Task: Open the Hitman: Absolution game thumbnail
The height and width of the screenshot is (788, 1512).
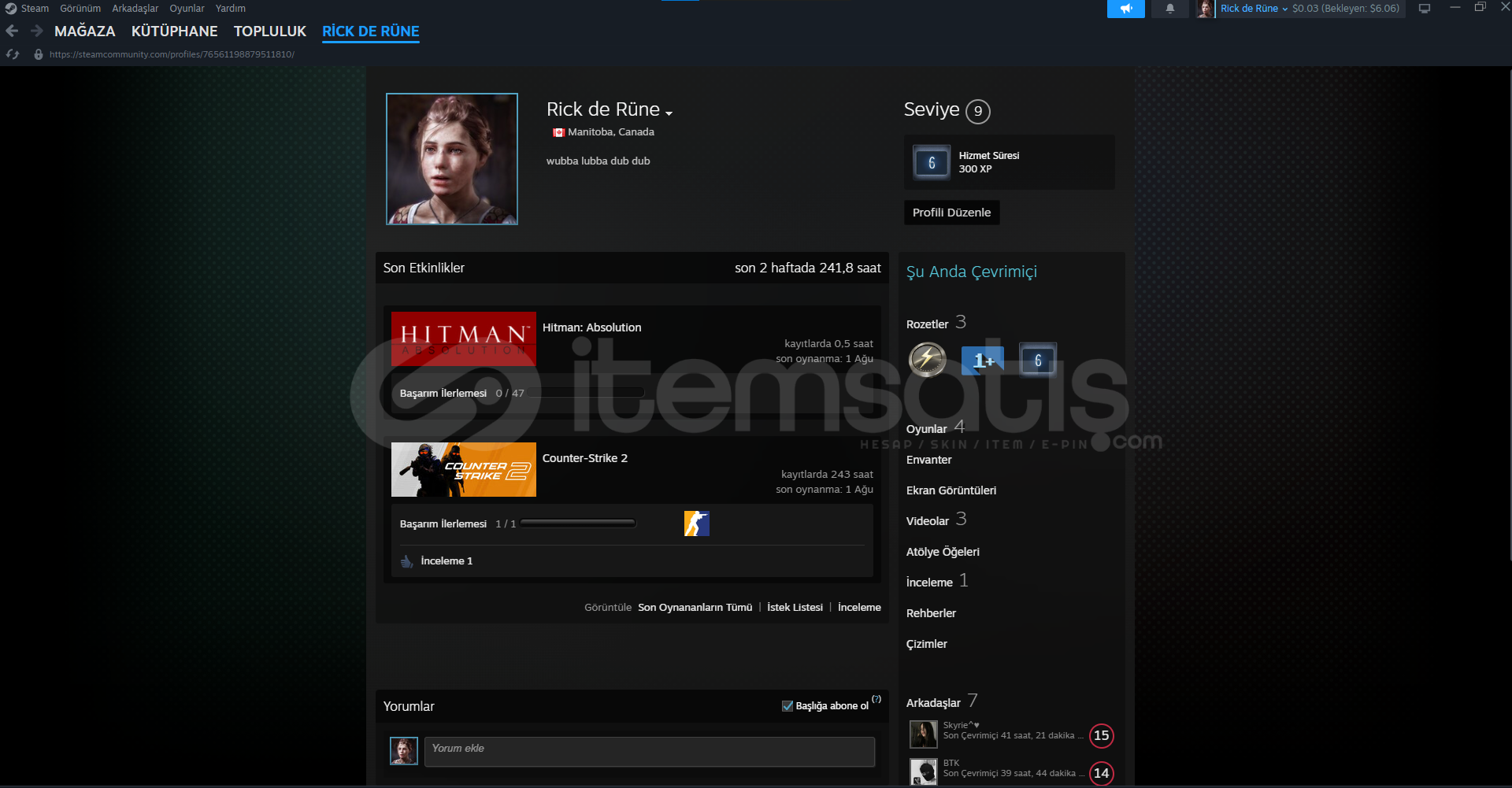Action: (464, 339)
